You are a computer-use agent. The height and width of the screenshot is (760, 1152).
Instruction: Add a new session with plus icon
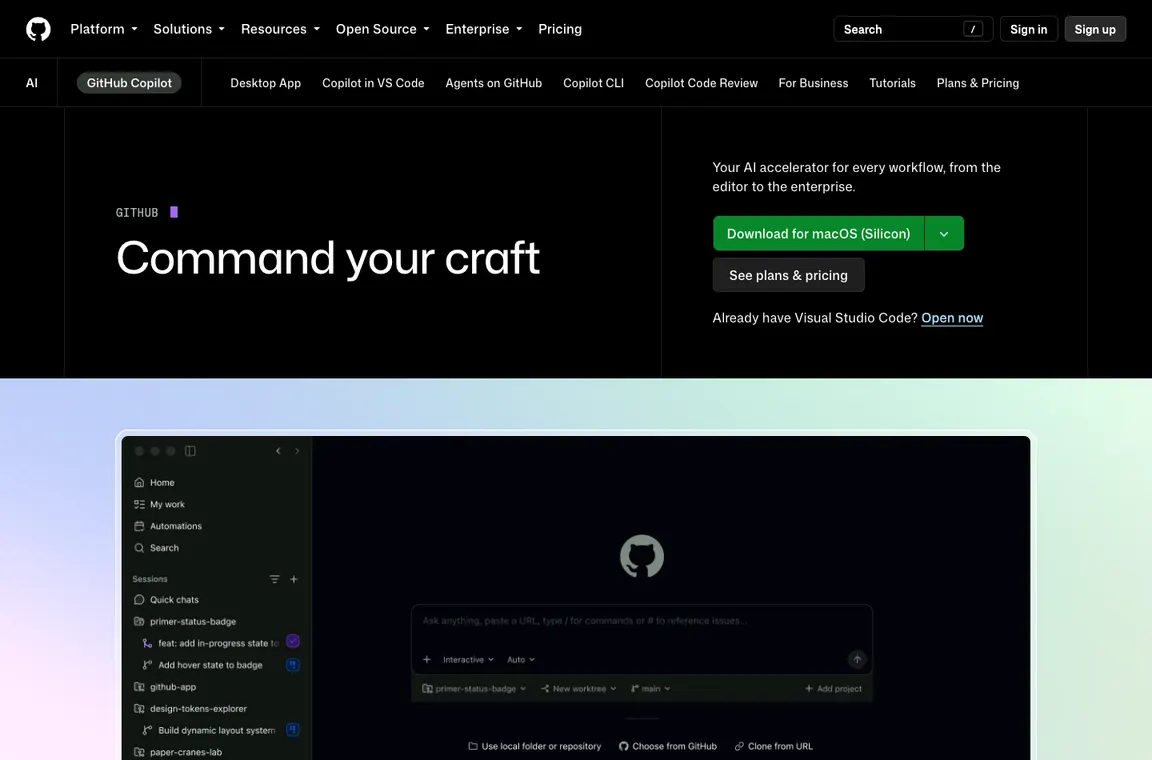294,579
